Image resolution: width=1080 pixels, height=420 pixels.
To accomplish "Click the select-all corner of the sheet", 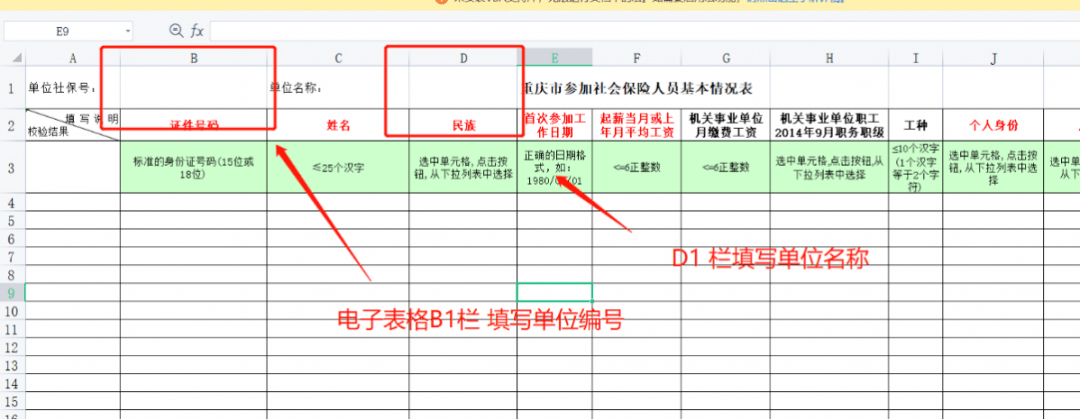I will (x=12, y=59).
